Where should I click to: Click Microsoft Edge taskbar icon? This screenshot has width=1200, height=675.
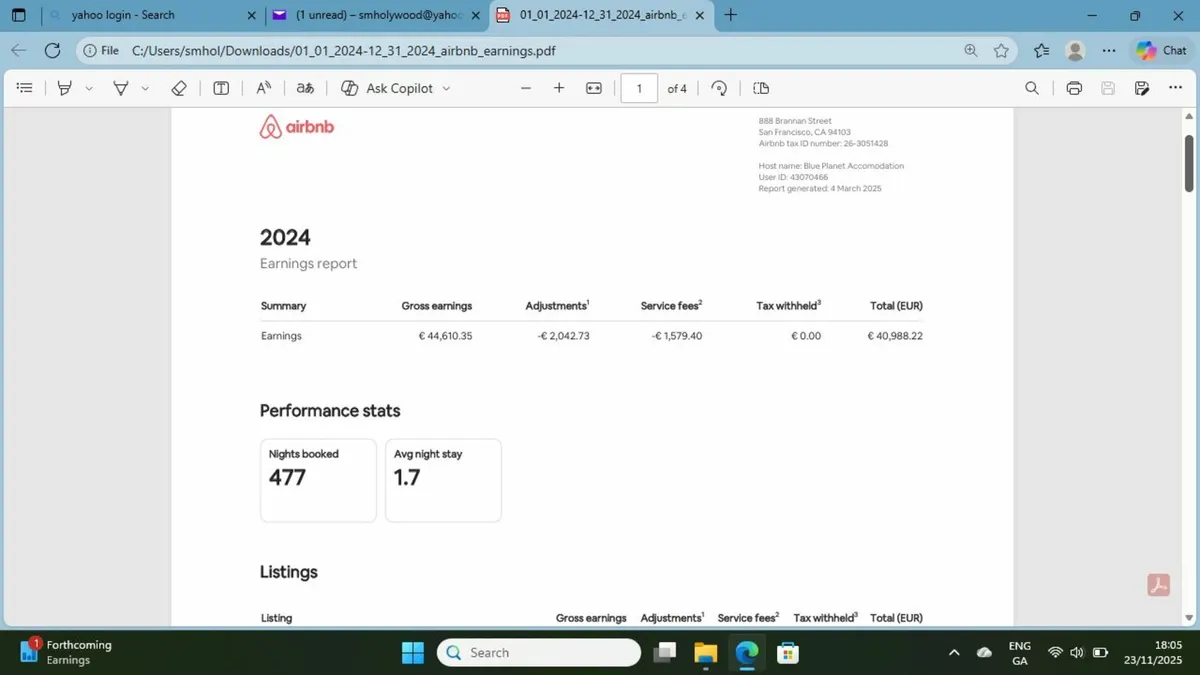point(747,653)
